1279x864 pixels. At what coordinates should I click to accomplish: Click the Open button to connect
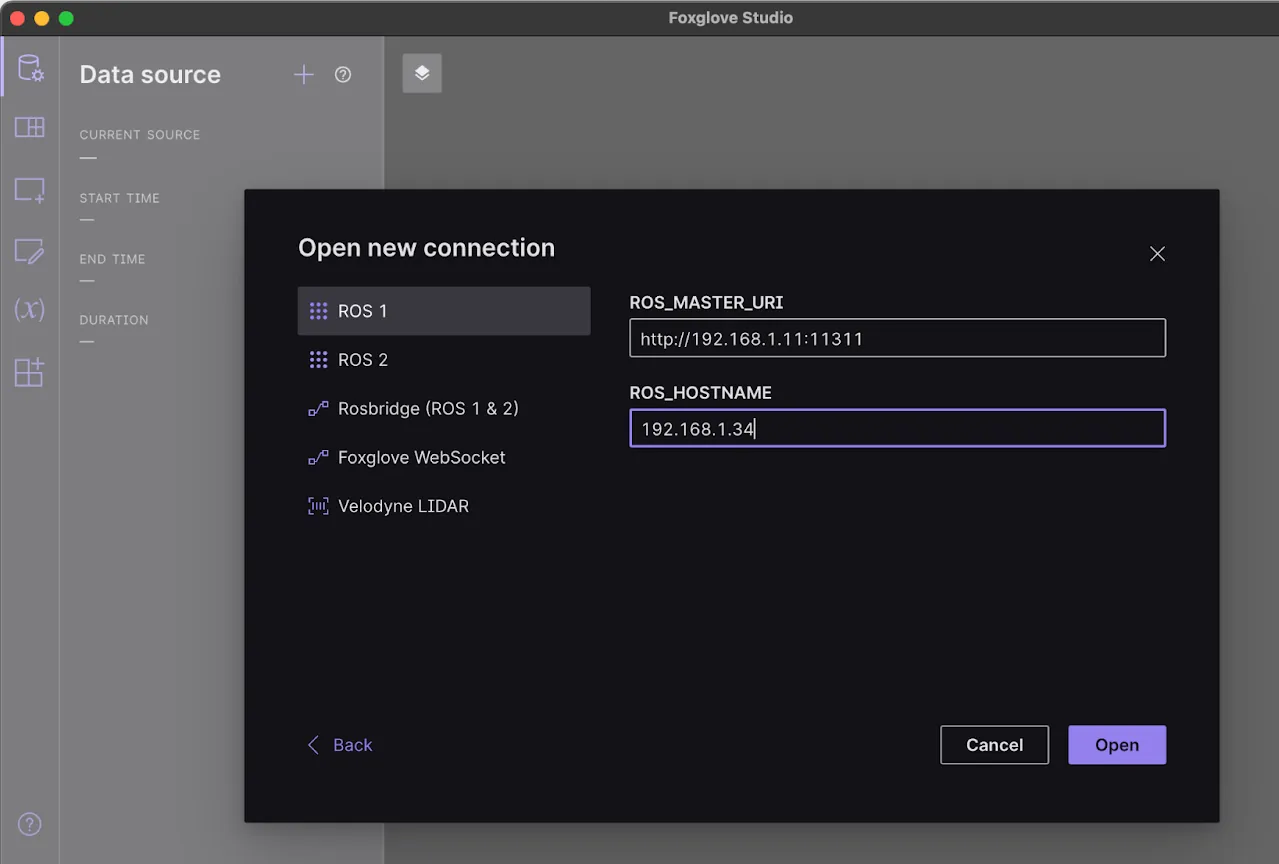tap(1116, 744)
